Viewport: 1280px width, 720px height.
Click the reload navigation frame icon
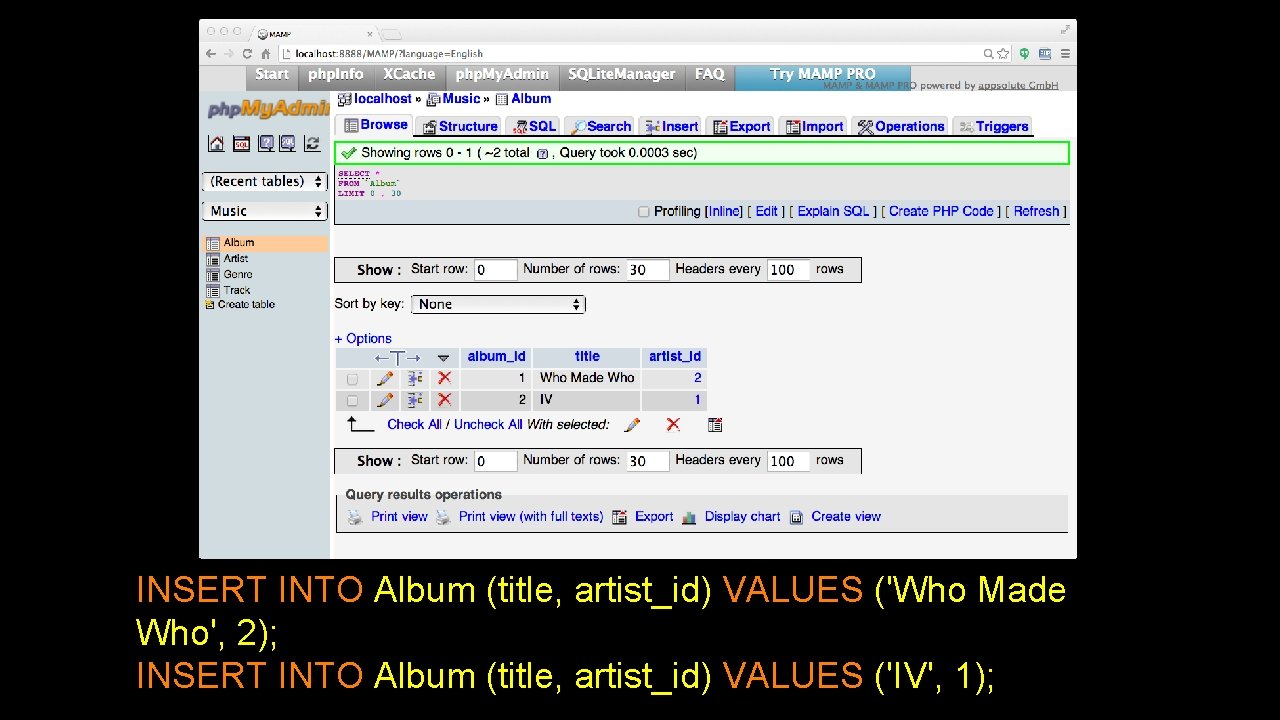click(x=313, y=144)
